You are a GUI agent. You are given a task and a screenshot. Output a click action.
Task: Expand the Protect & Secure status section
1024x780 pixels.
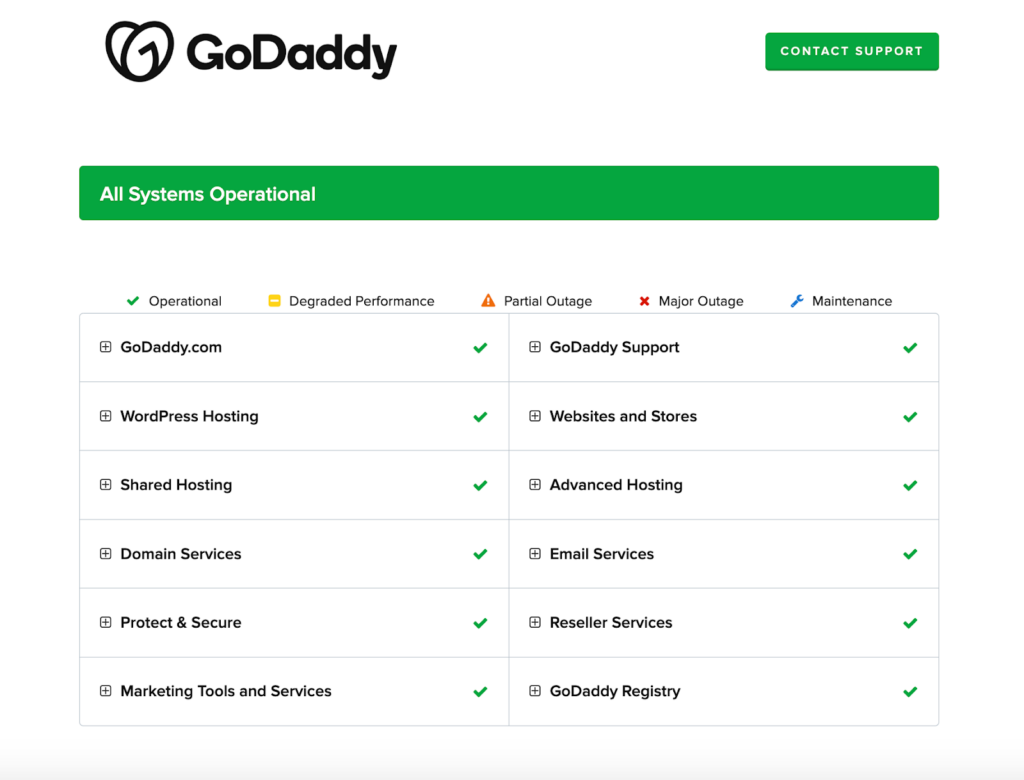pyautogui.click(x=105, y=622)
